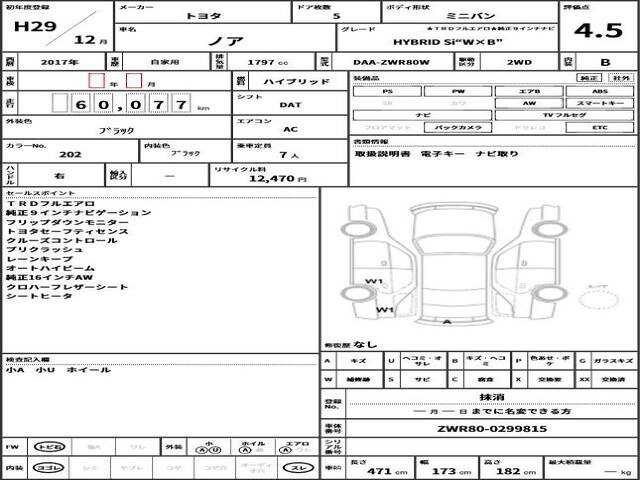640x480 pixels.
Task: Select the スマートキー box
Action: (x=598, y=103)
